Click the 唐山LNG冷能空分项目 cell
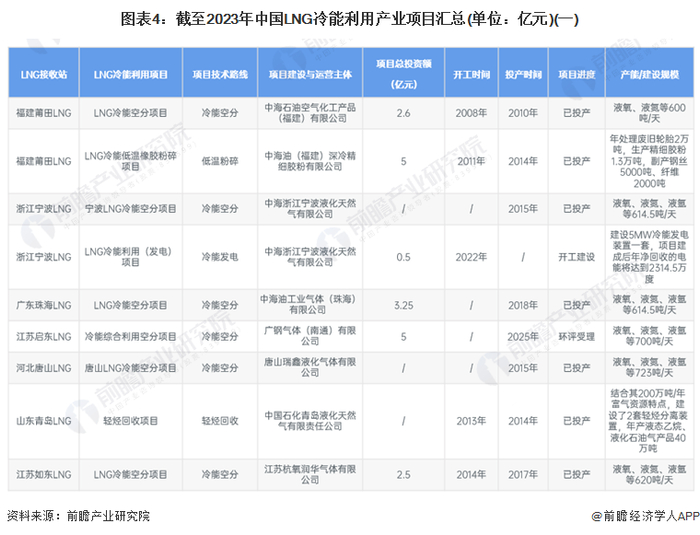The height and width of the screenshot is (535, 700). click(x=131, y=368)
